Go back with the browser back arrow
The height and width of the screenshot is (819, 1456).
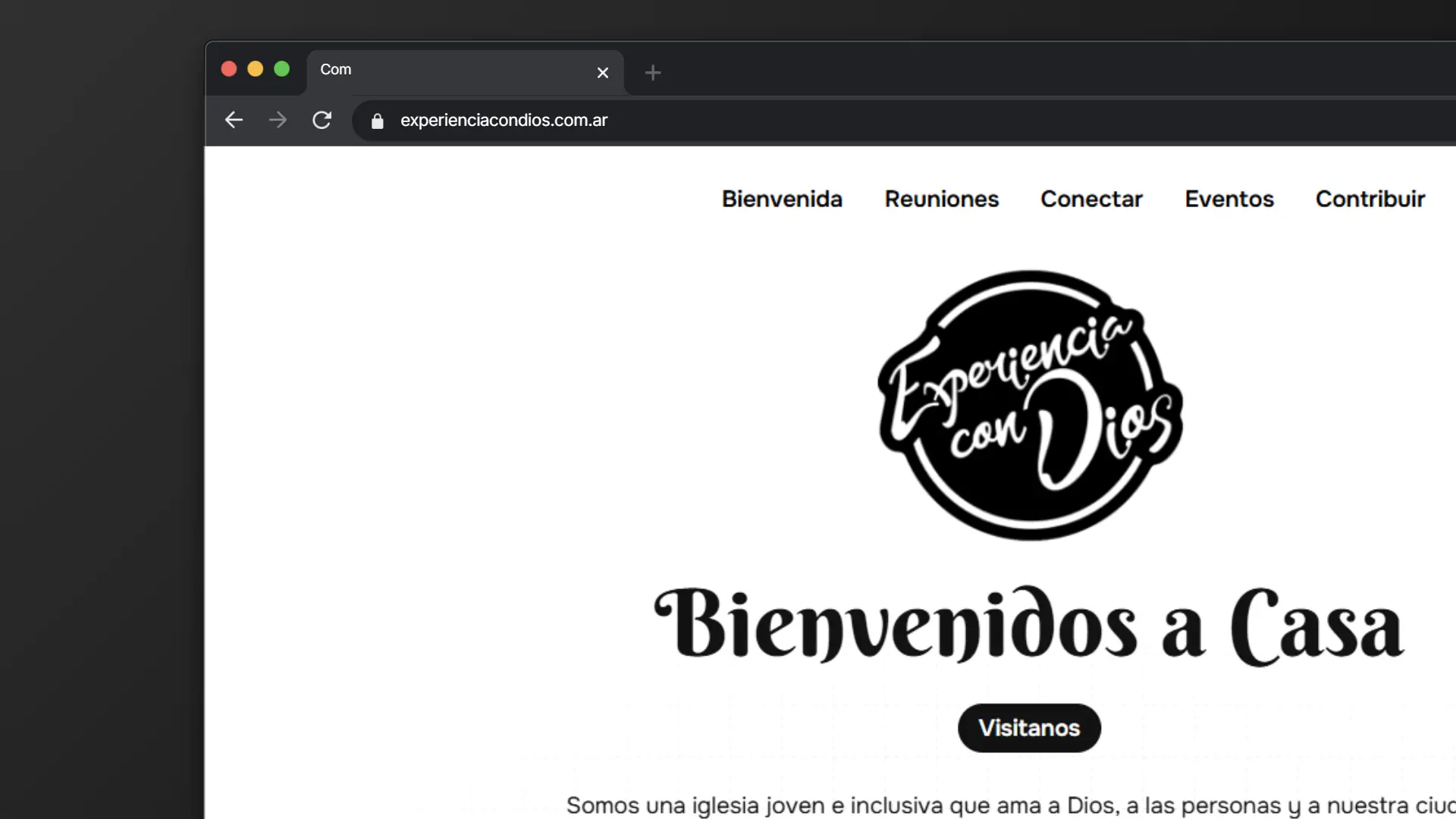coord(234,120)
